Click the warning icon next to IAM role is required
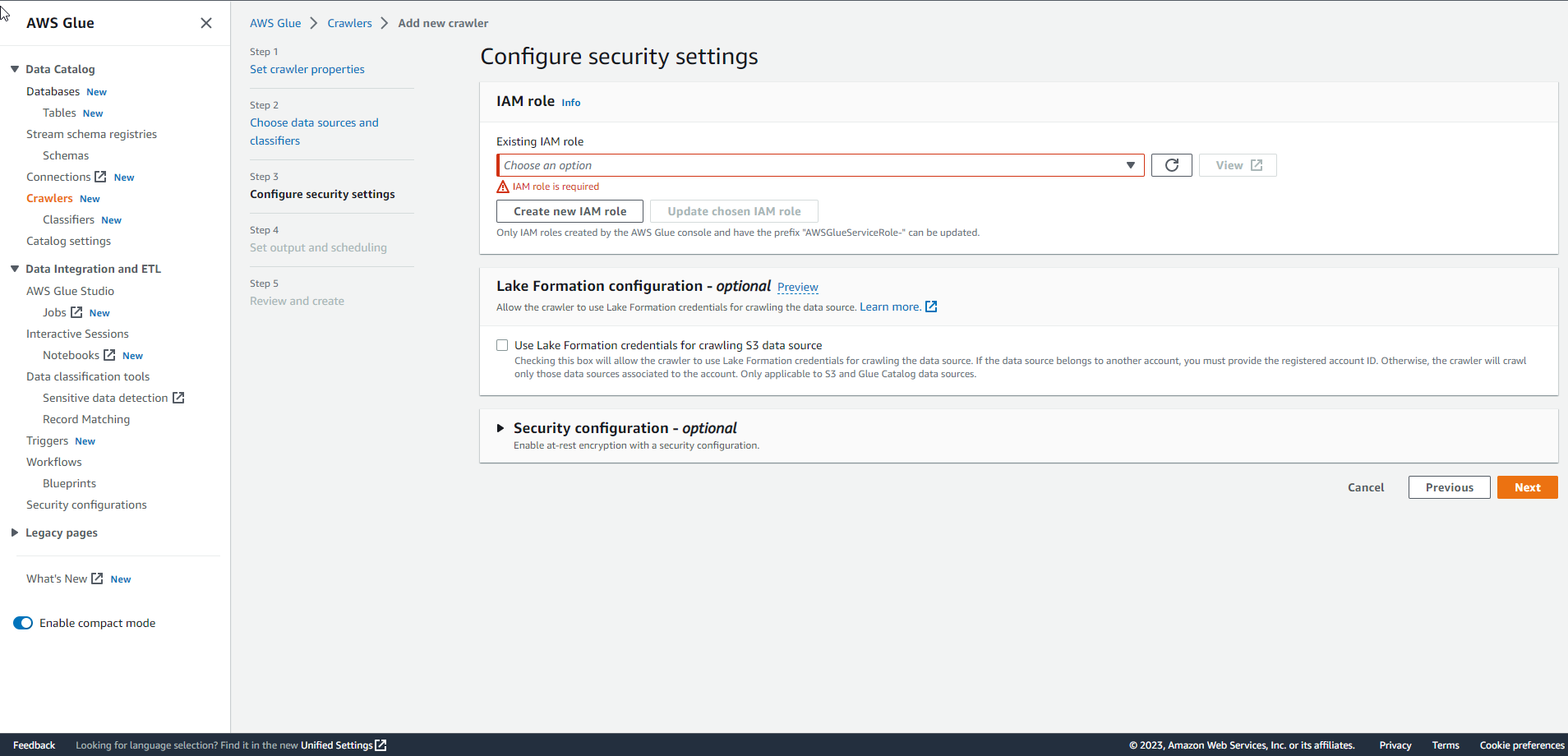This screenshot has width=1568, height=756. (503, 187)
